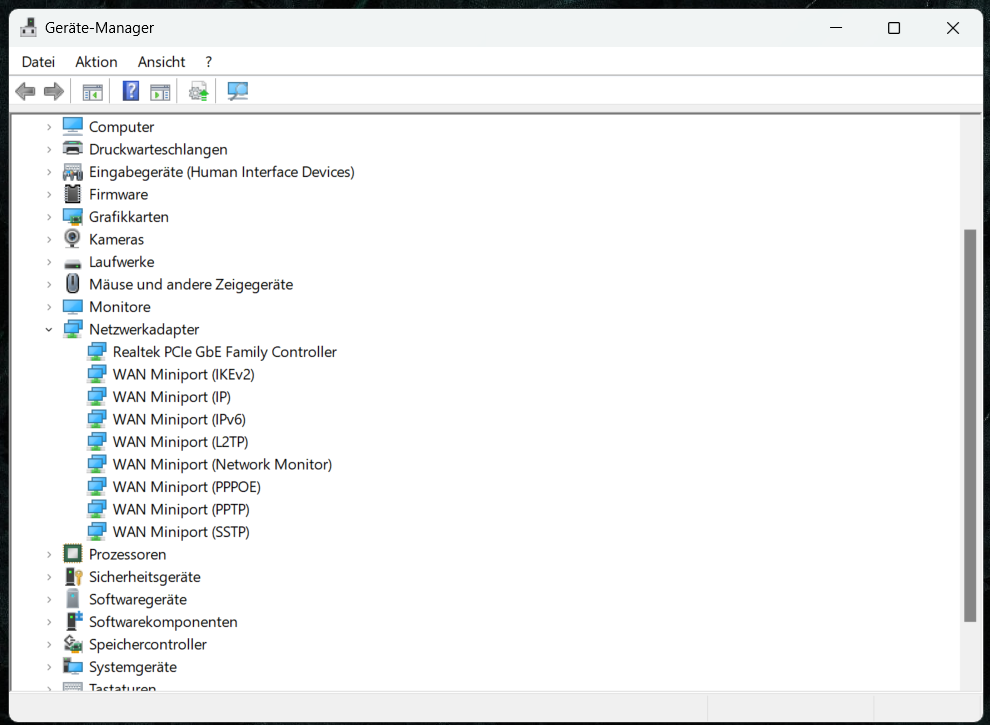Viewport: 990px width, 725px height.
Task: Expand the Monitore node
Action: [49, 307]
